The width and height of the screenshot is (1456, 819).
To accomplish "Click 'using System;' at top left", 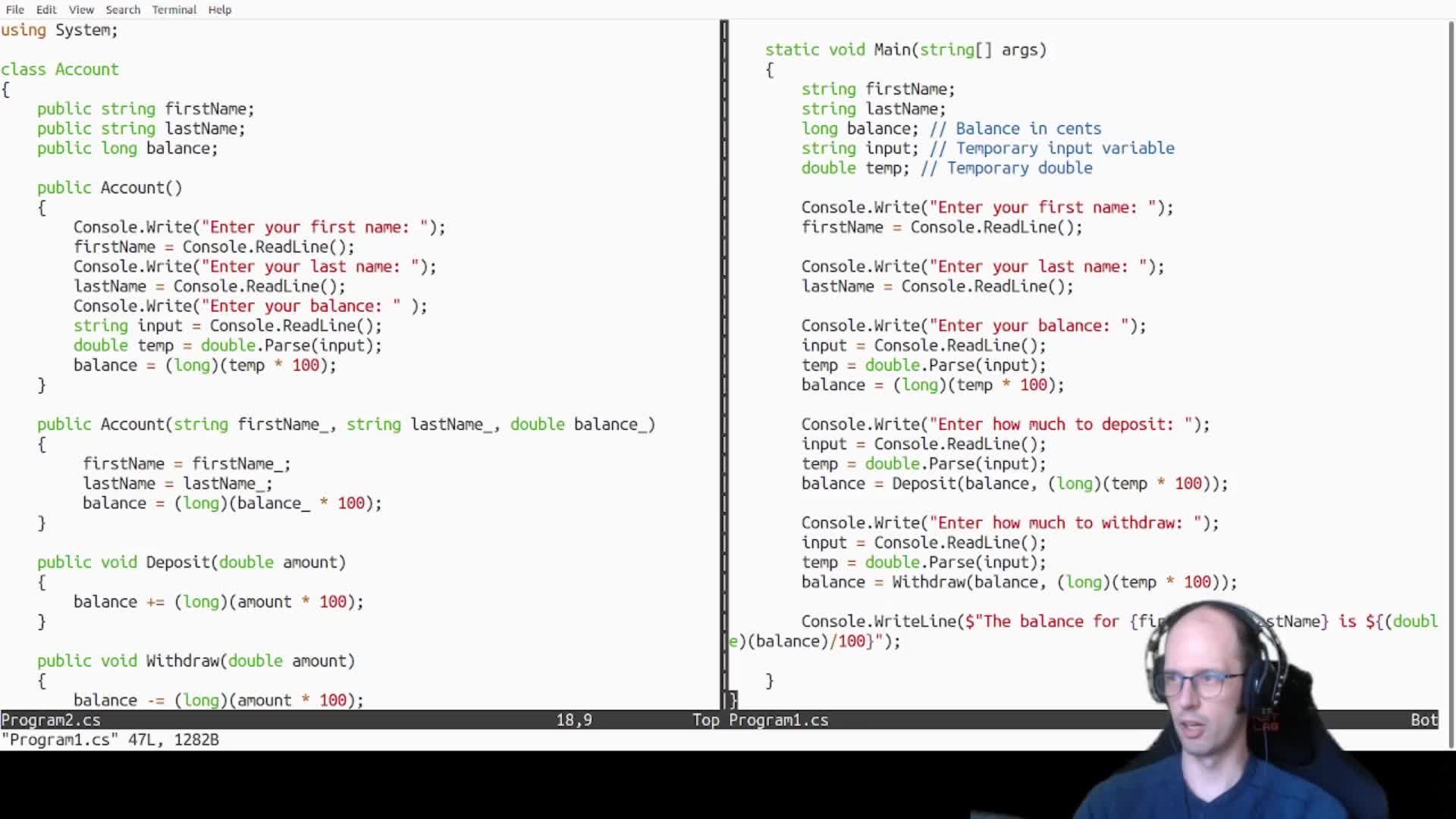I will coord(59,30).
